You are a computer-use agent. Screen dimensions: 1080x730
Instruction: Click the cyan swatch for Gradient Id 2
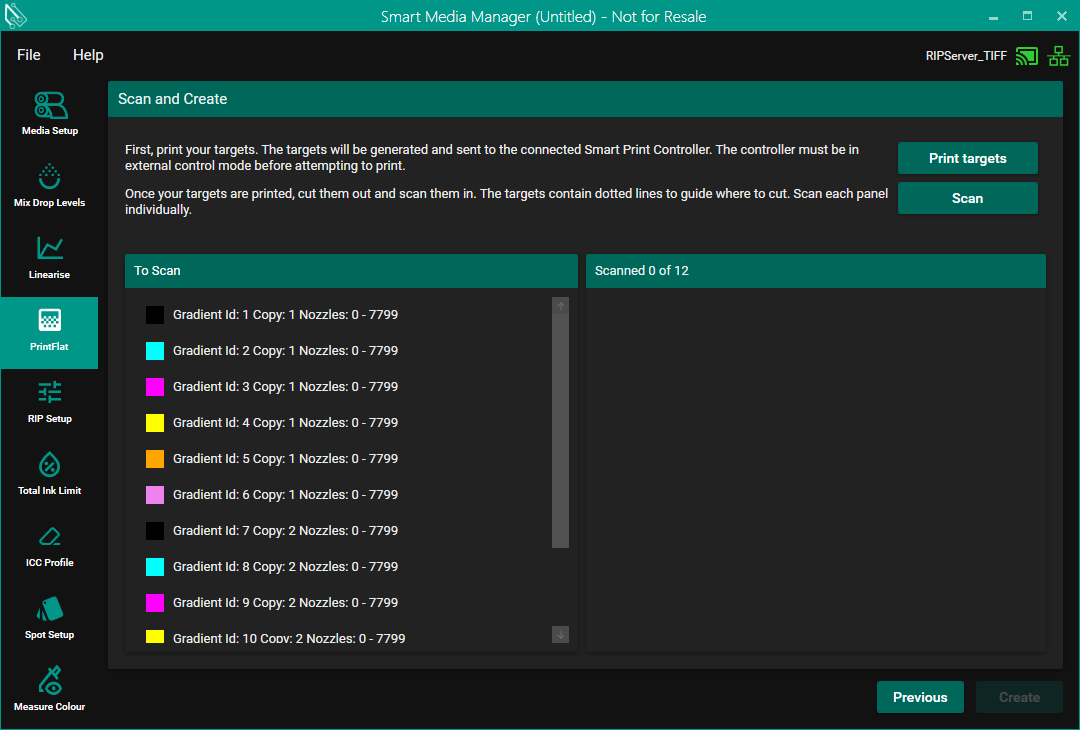click(155, 351)
